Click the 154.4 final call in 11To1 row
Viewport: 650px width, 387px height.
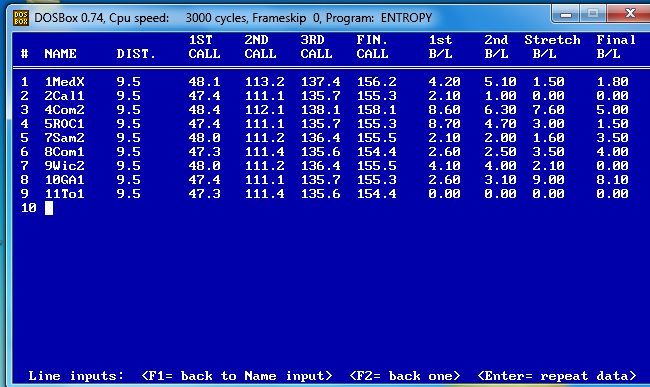(x=376, y=194)
